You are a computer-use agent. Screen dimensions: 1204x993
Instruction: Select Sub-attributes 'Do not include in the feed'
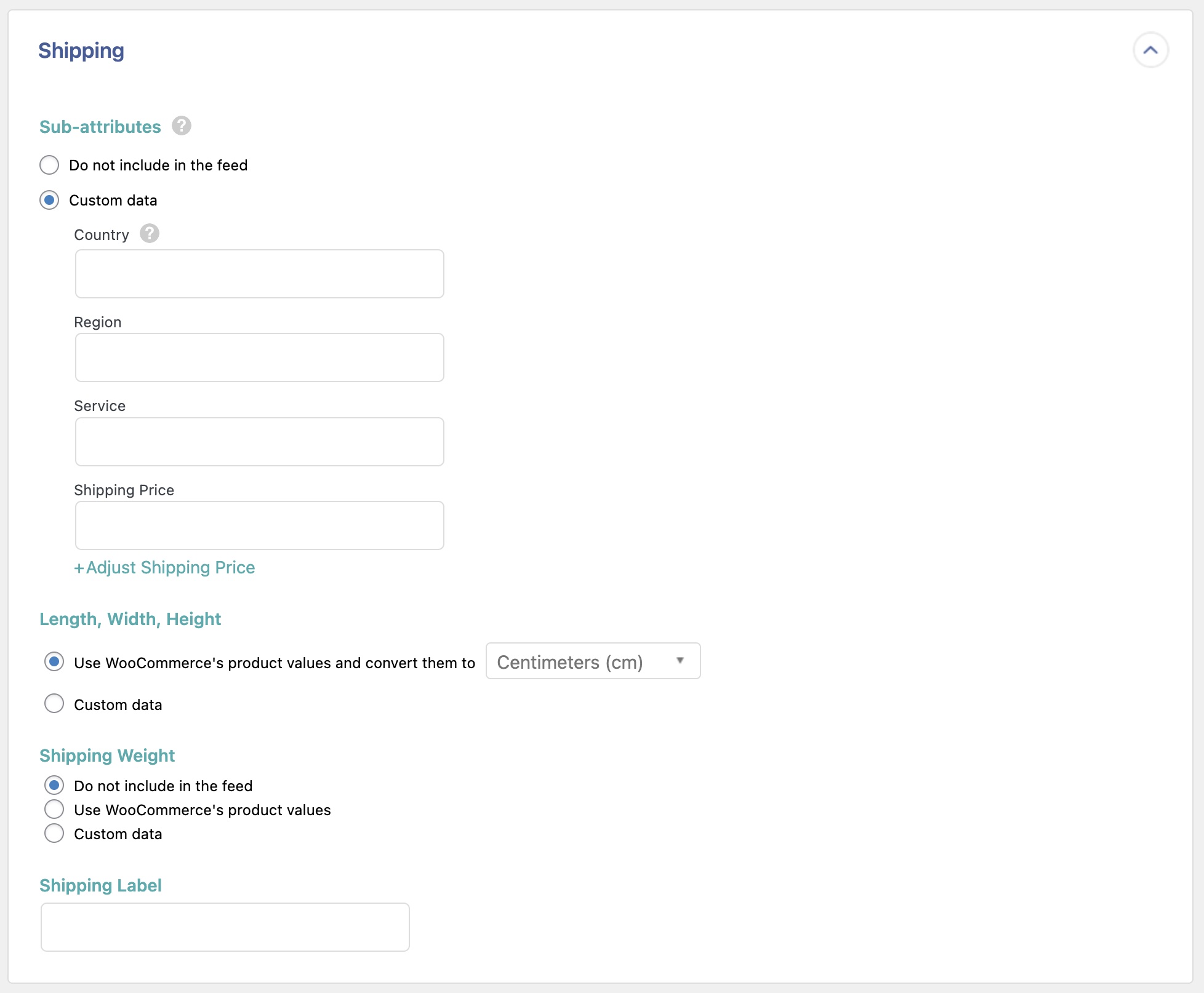coord(49,165)
